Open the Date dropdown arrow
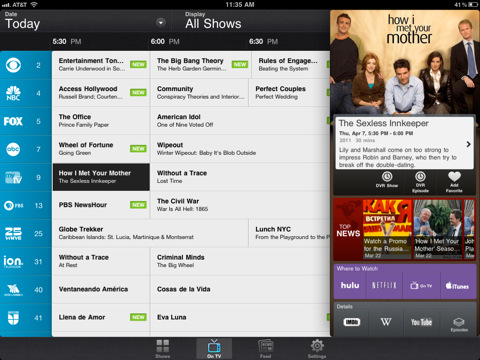The height and width of the screenshot is (360, 480). coord(161,23)
